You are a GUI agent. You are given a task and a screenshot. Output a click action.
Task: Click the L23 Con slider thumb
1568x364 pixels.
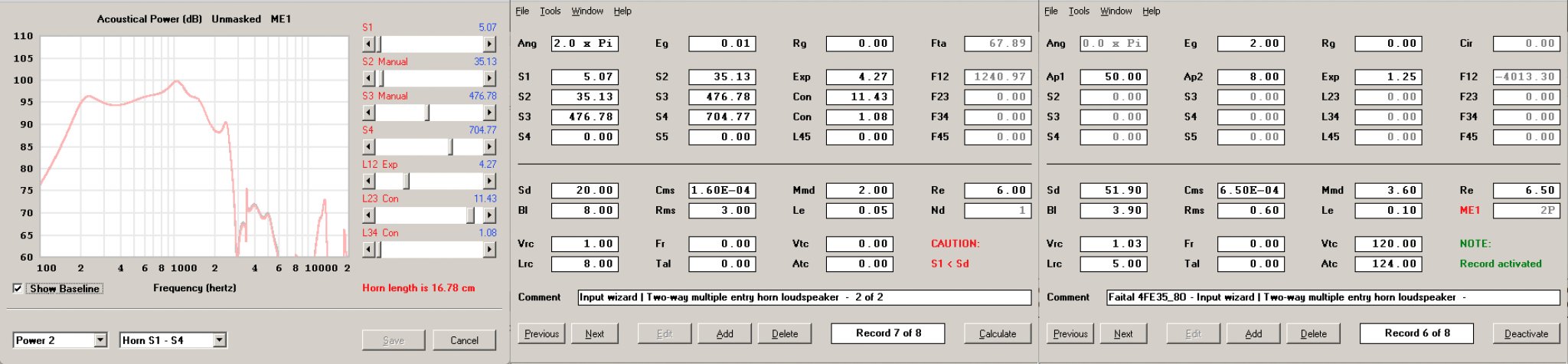pos(470,215)
